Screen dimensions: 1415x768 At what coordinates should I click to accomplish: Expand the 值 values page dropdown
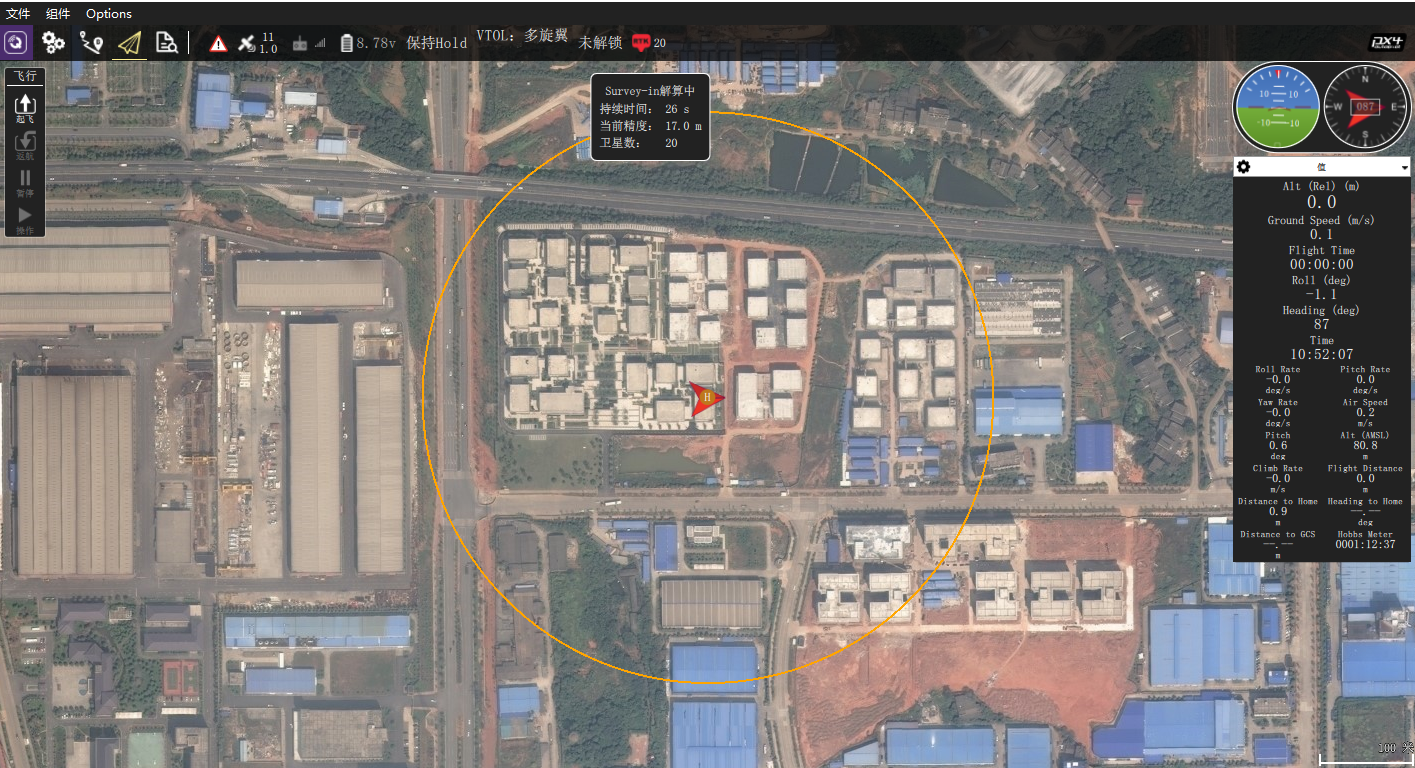tap(1404, 166)
